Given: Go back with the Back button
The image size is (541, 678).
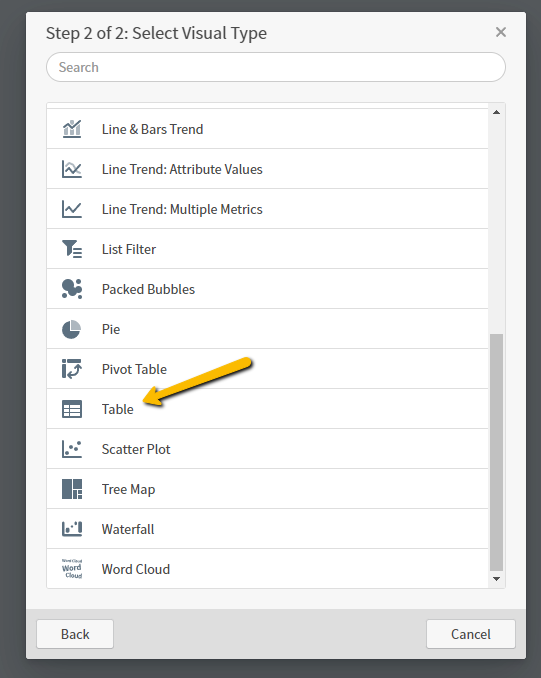Looking at the screenshot, I should (75, 634).
